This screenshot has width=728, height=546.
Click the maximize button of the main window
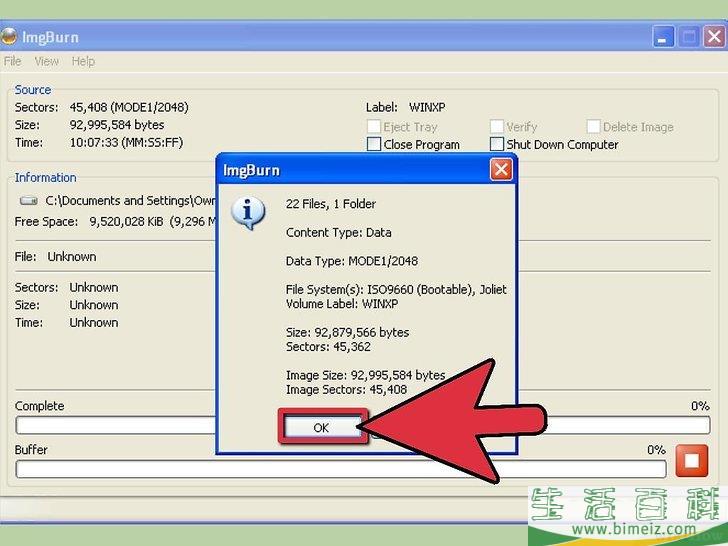(689, 37)
